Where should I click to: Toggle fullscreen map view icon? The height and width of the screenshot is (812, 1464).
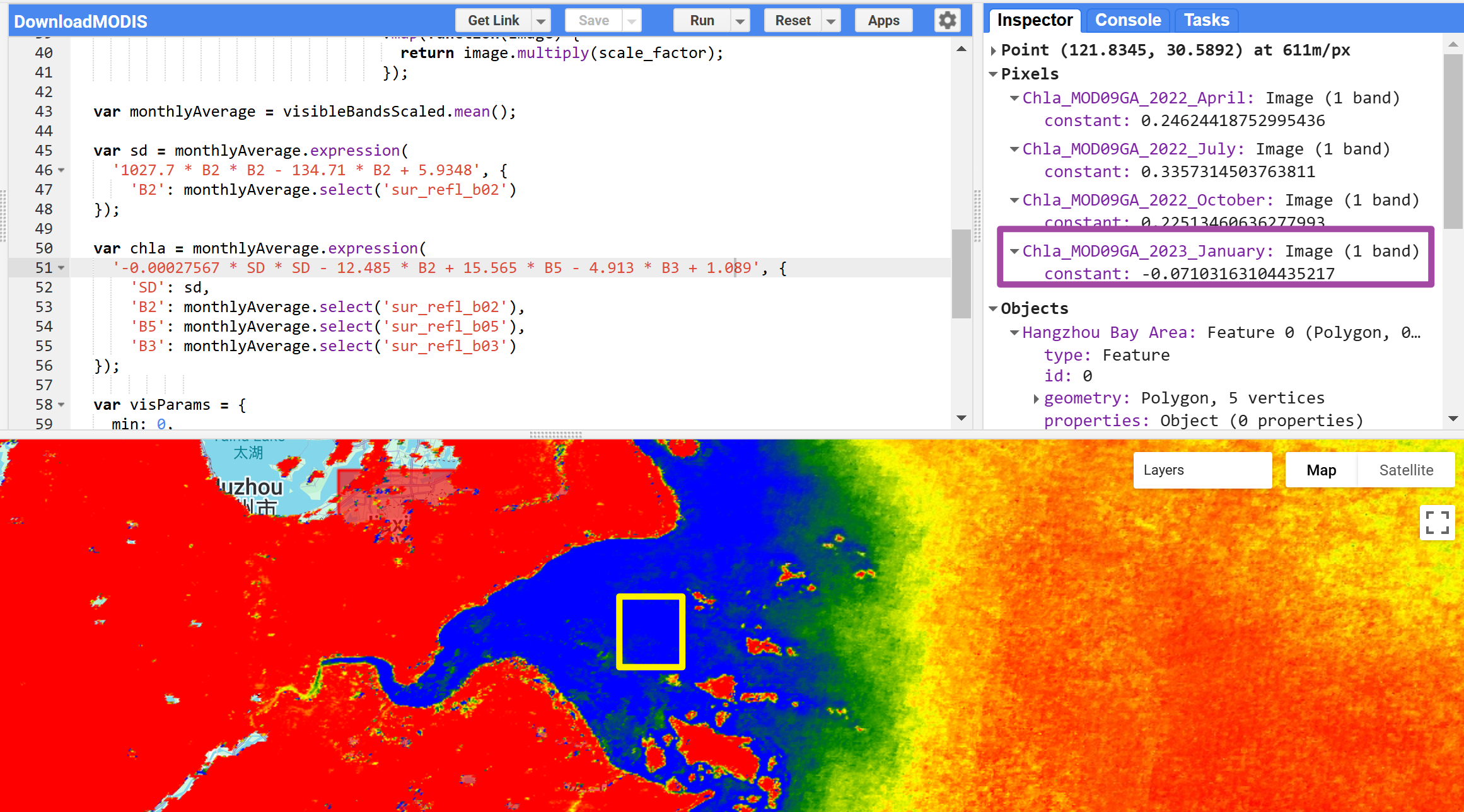tap(1437, 523)
